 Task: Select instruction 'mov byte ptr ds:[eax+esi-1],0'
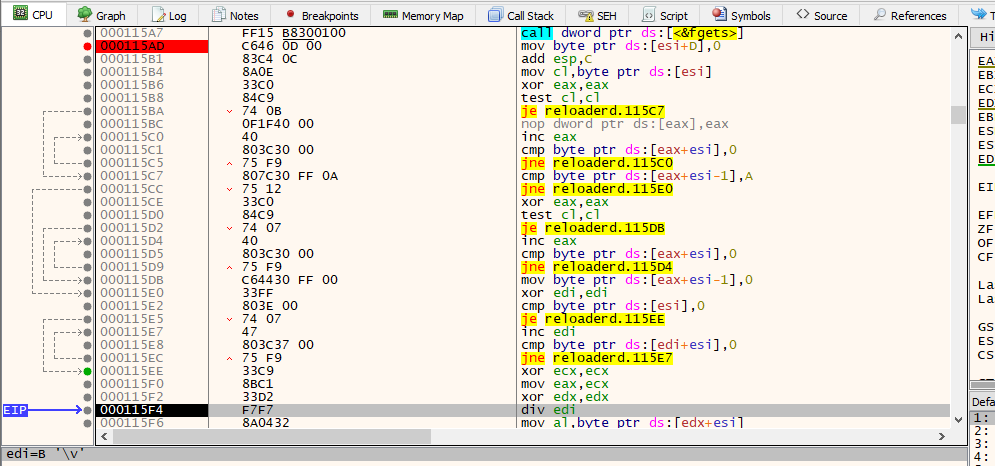[x=636, y=280]
